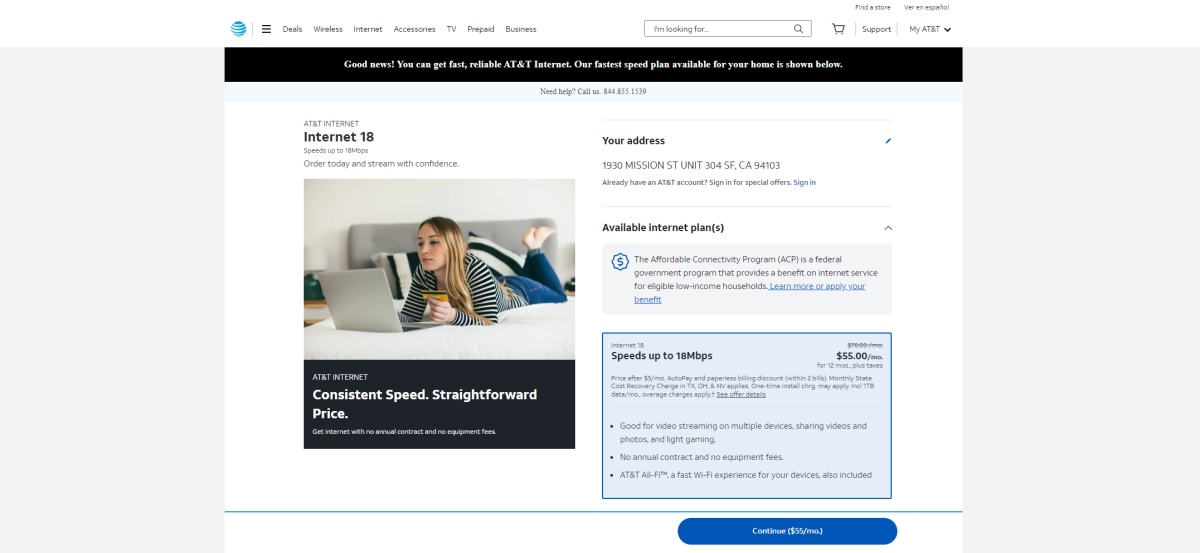
Task: Click the 844.855.1539 help phone number
Action: [625, 92]
